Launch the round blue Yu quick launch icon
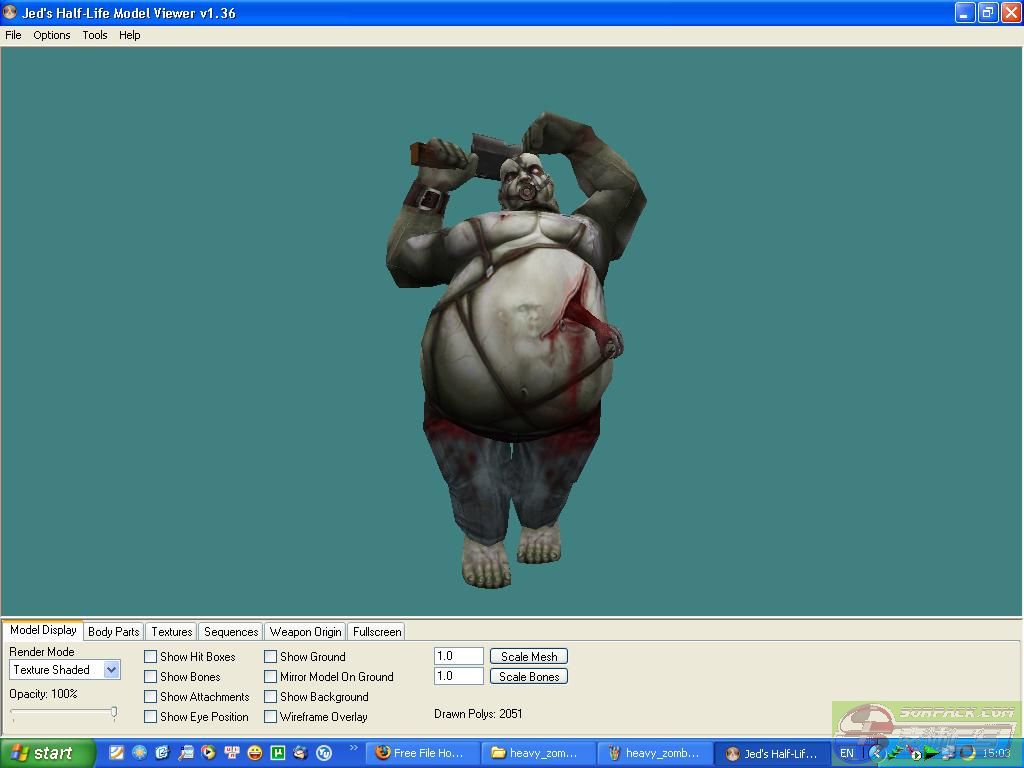The height and width of the screenshot is (768, 1024). 324,753
